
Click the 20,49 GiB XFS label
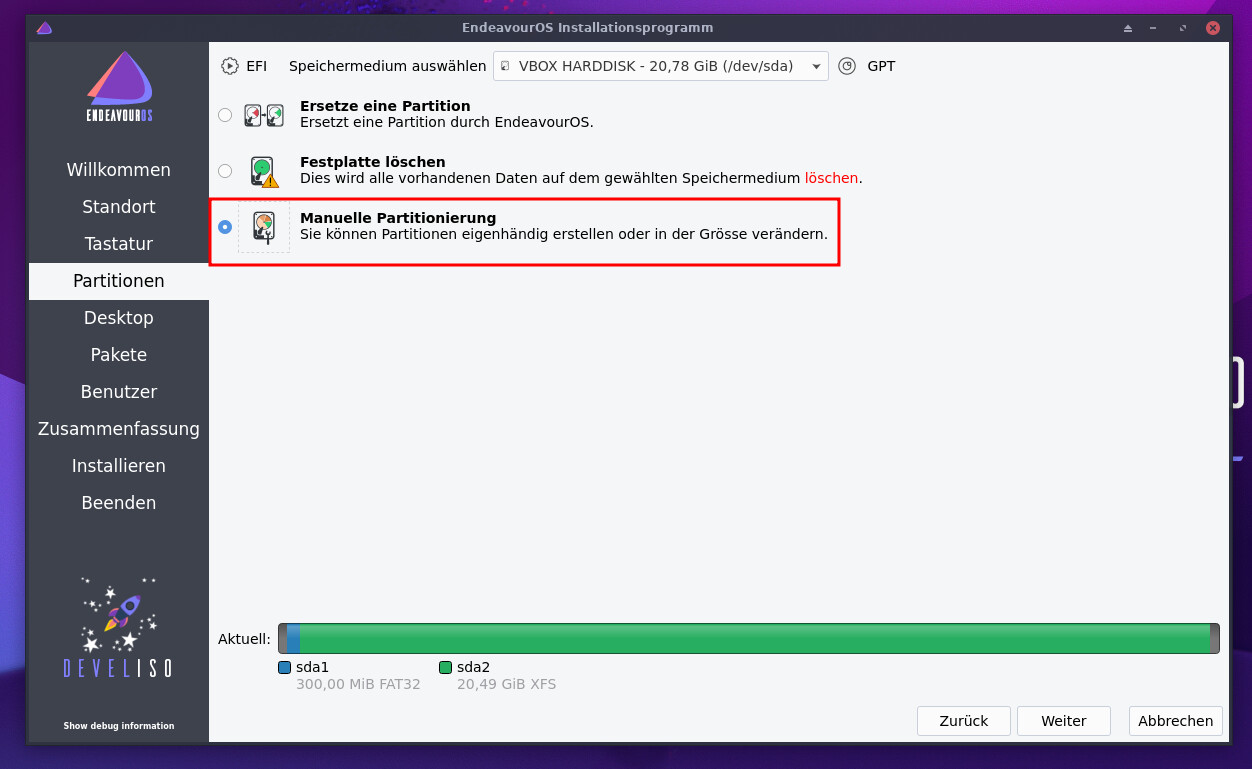tap(506, 685)
